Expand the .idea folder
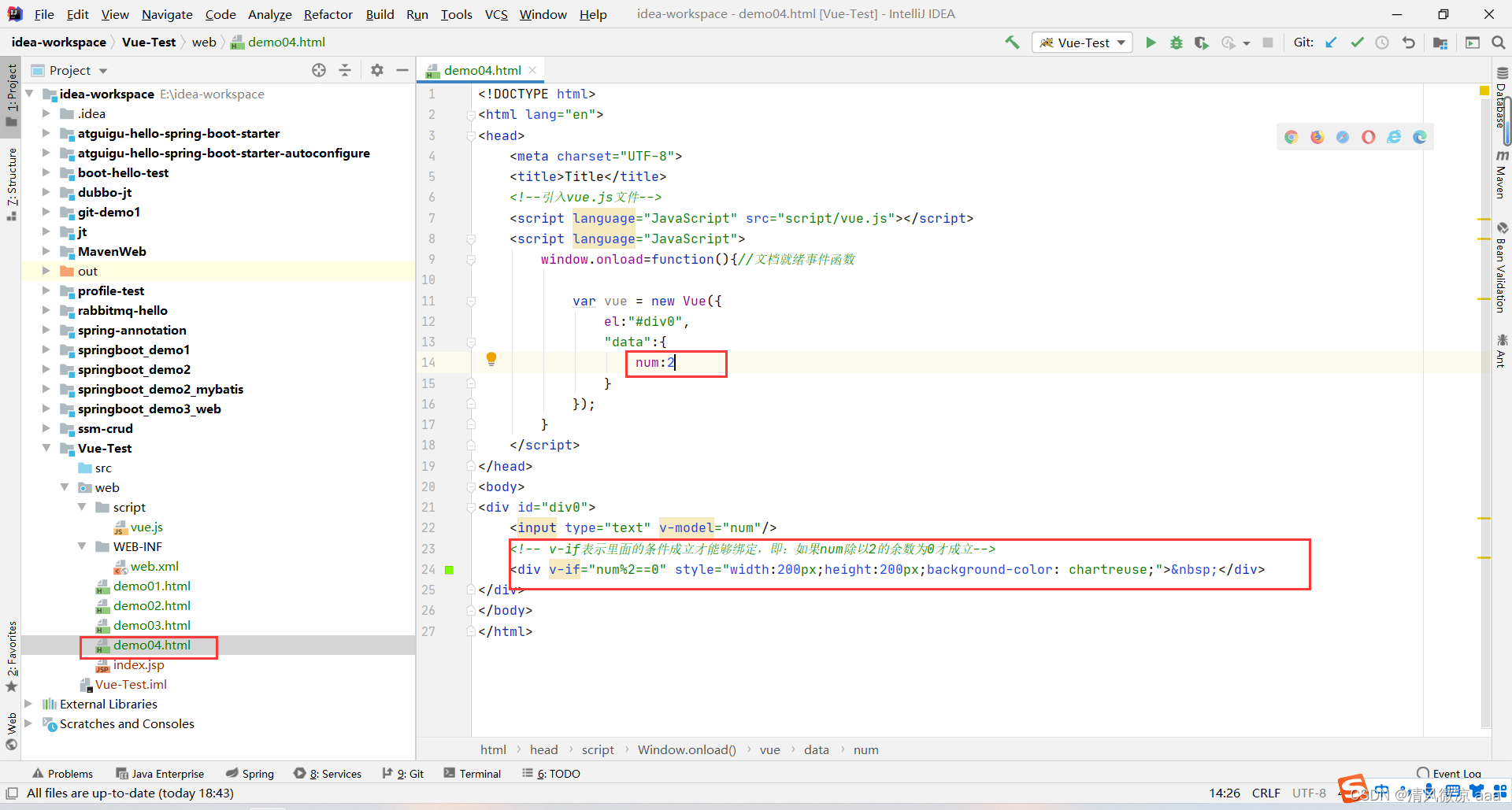The width and height of the screenshot is (1512, 810). 46,113
